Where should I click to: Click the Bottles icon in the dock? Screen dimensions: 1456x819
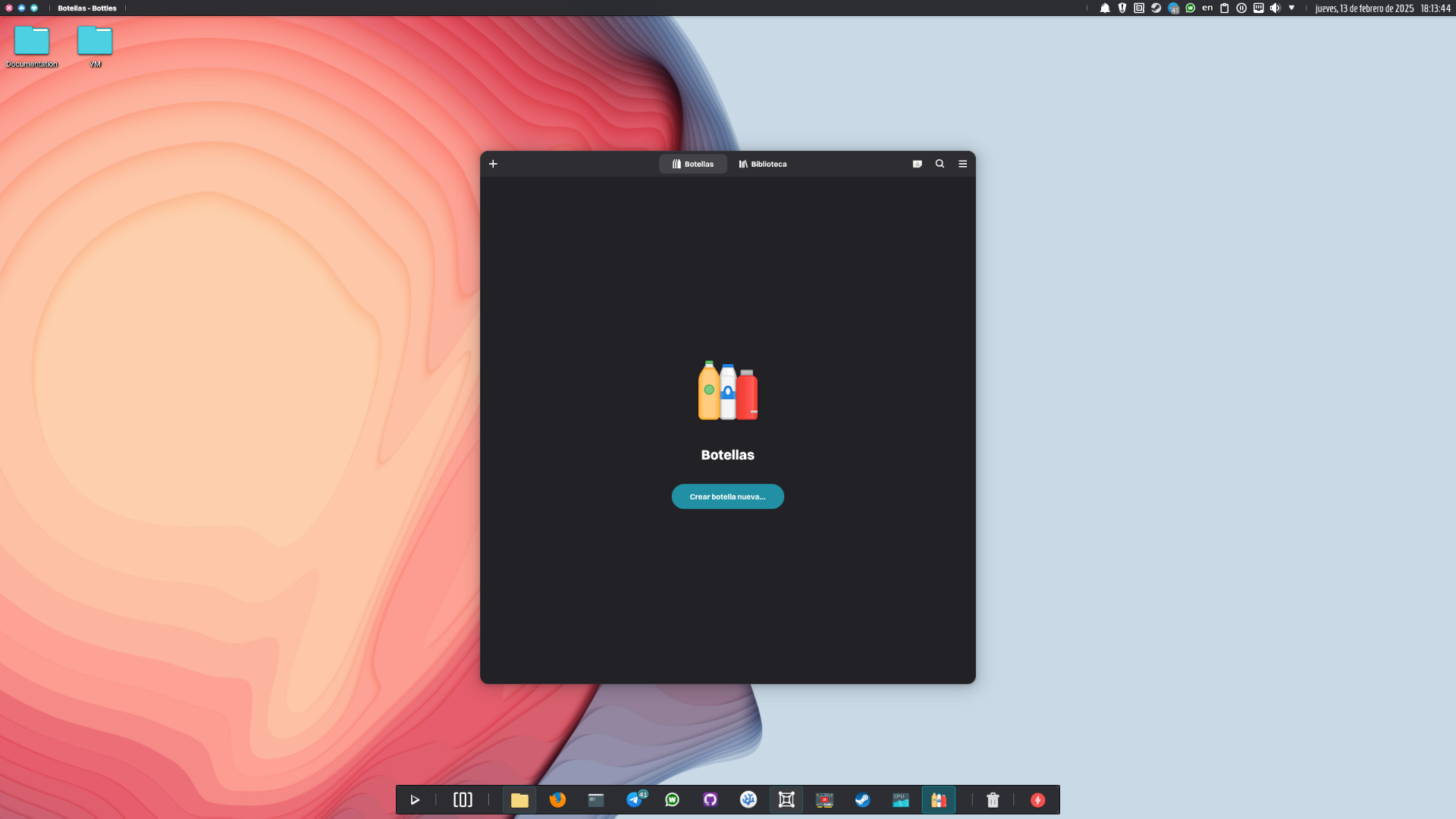[939, 800]
